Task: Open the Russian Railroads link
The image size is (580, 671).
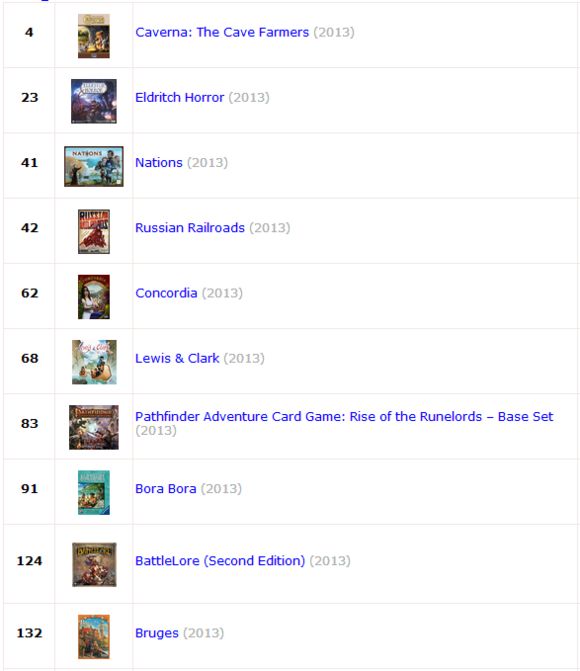Action: pyautogui.click(x=190, y=228)
